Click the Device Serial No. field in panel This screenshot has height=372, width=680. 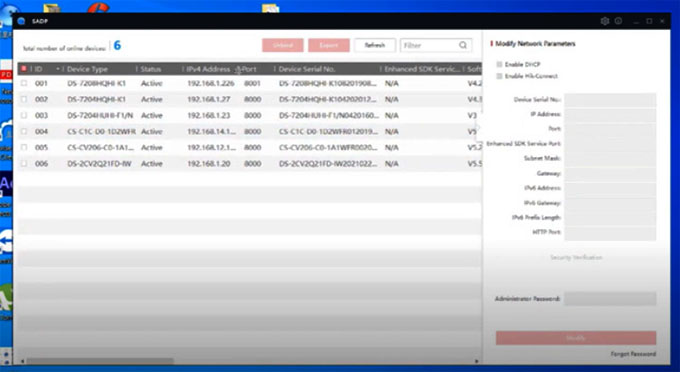(610, 100)
